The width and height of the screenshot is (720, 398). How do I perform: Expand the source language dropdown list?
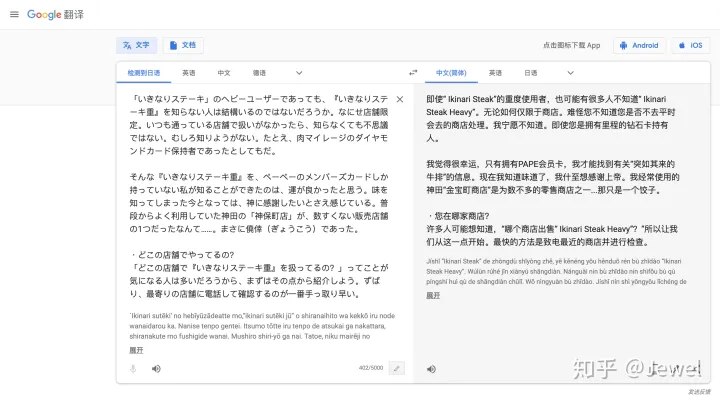coord(299,73)
